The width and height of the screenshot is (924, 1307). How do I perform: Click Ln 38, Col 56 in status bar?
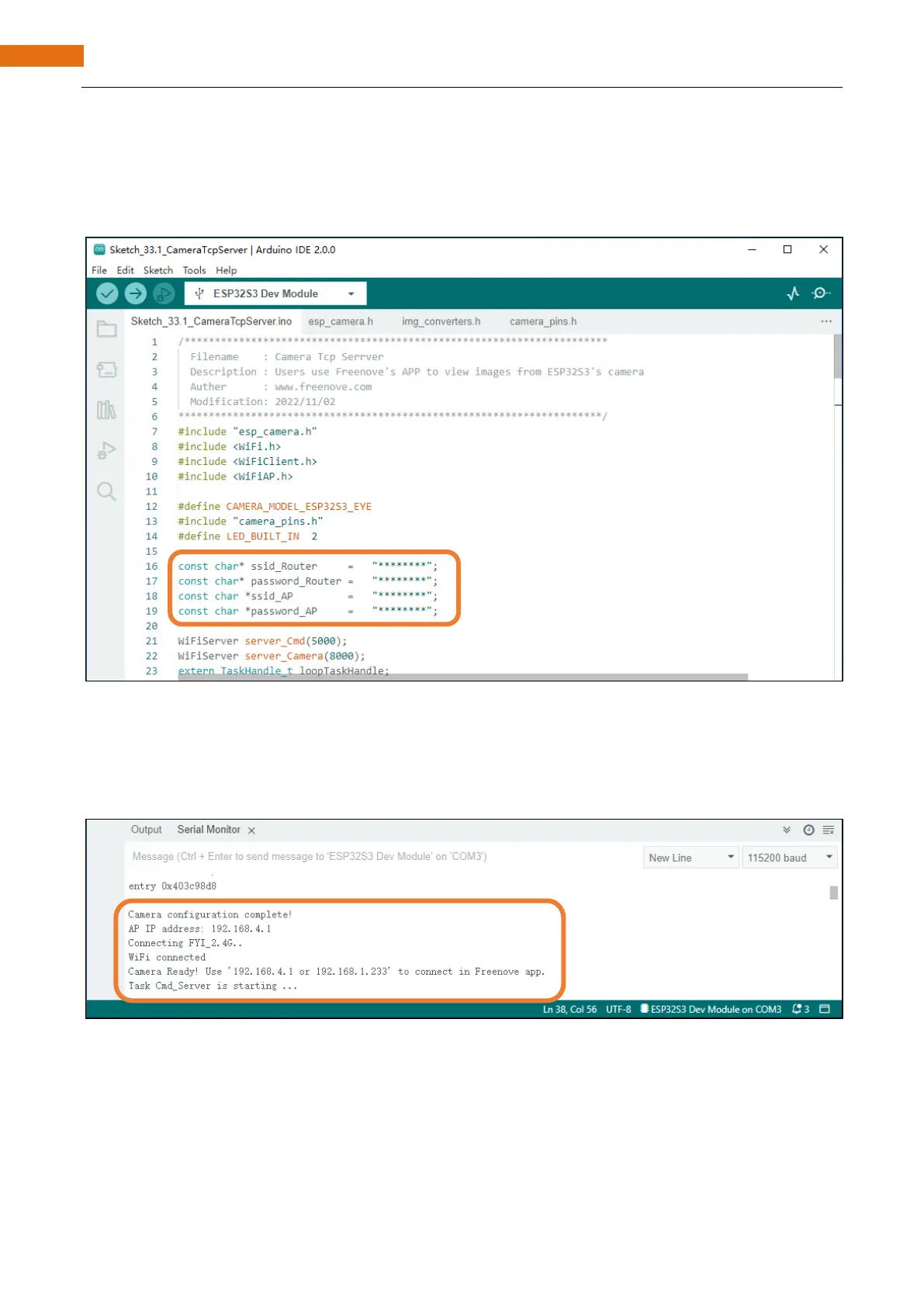[569, 1009]
